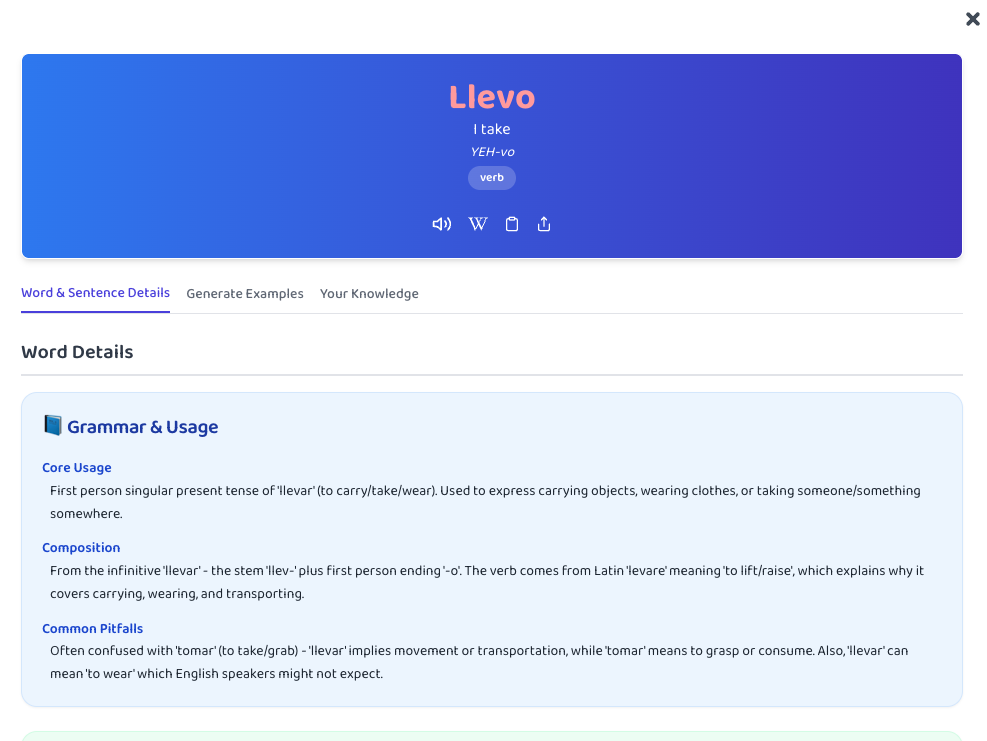Screen dimensions: 987x741
Task: Click the Common Pitfalls section heading
Action: [x=93, y=628]
